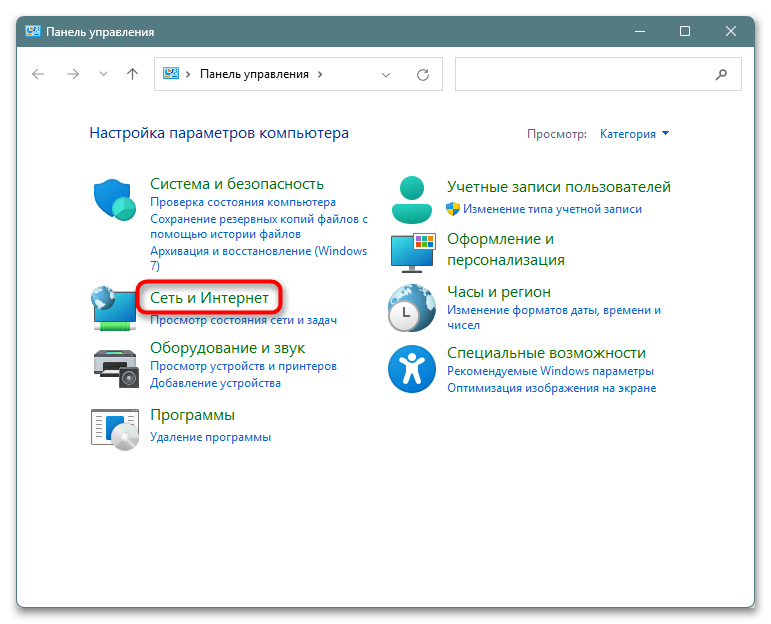Click the Network and Internet globe icon
Screen dimensions: 771x624
[x=114, y=308]
